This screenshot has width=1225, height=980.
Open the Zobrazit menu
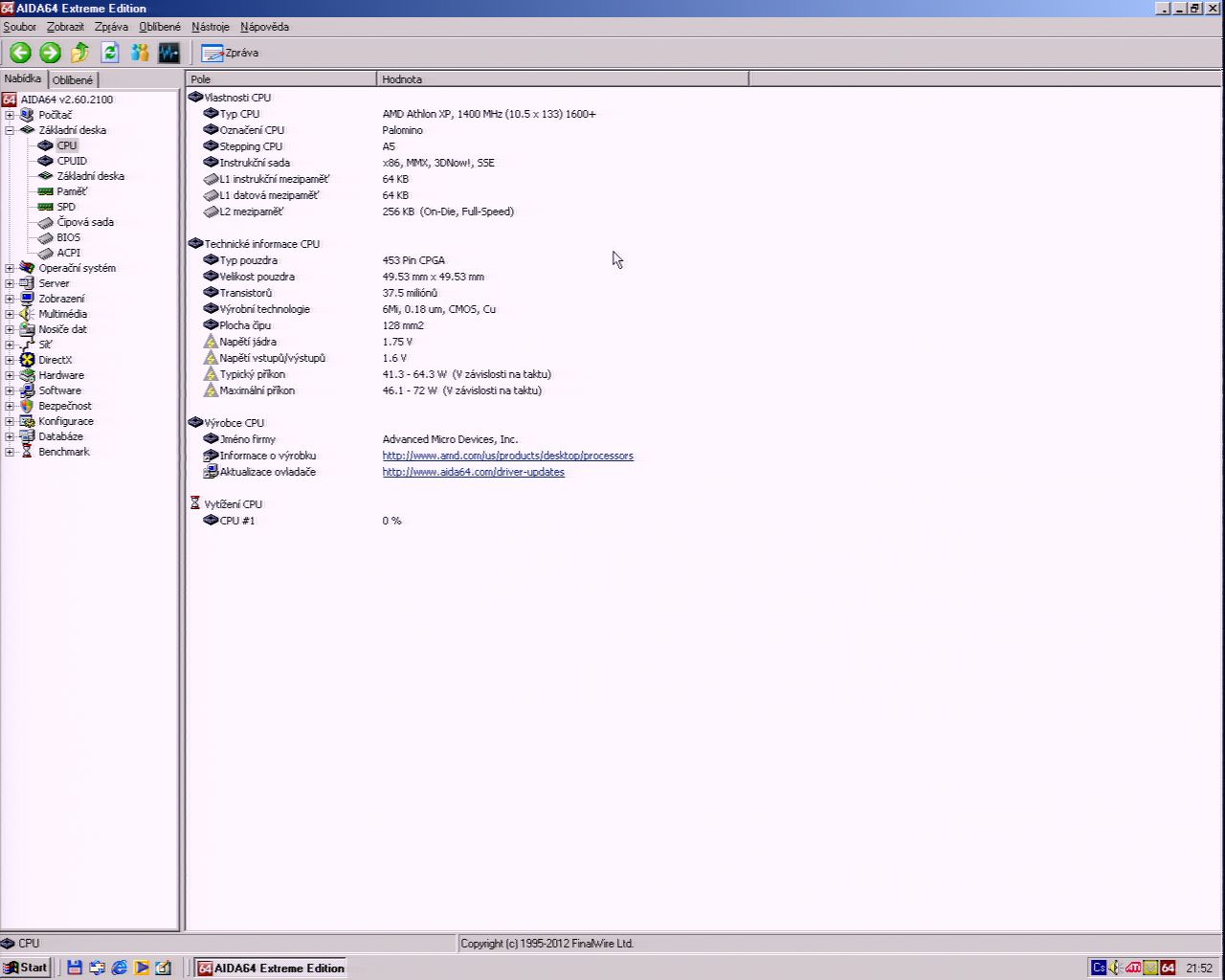click(65, 27)
